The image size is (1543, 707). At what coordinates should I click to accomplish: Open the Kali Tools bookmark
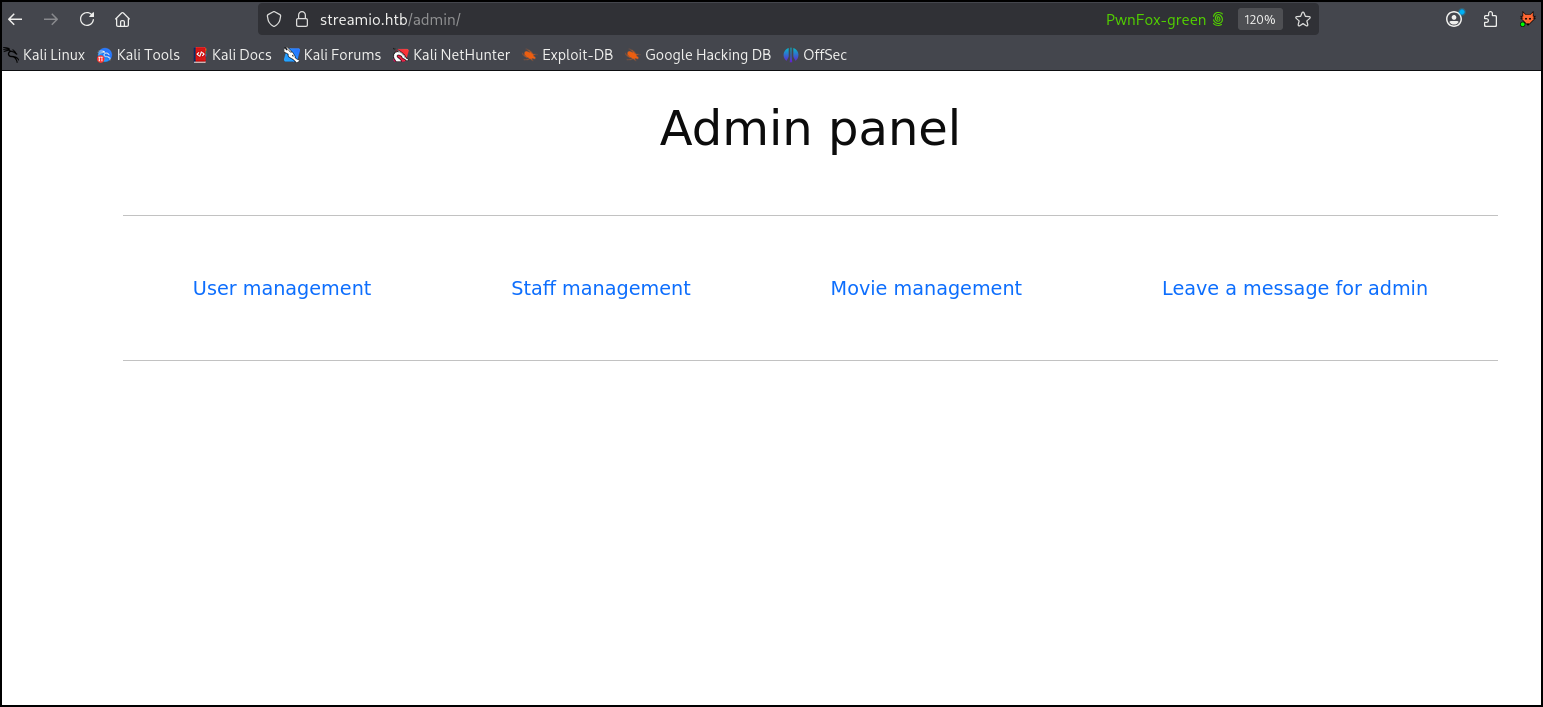(139, 55)
